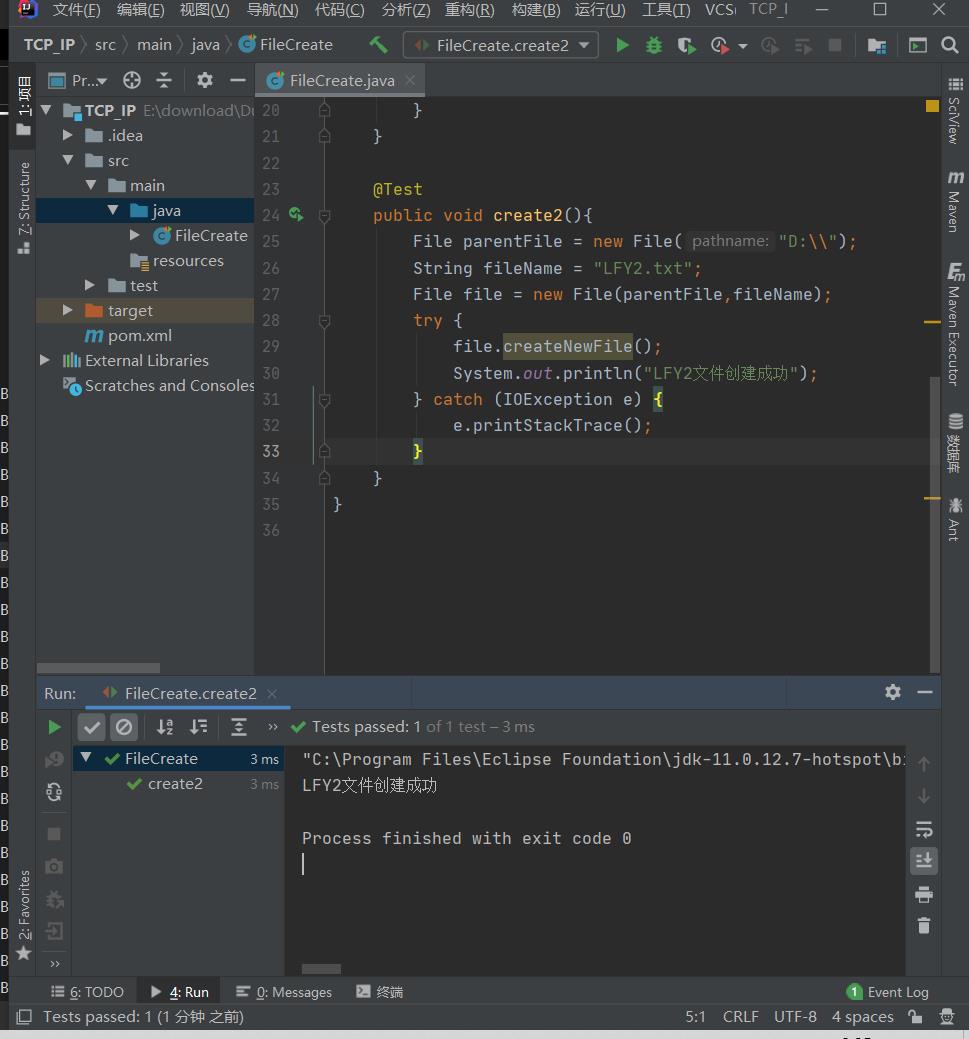This screenshot has height=1039, width=969.
Task: Click the green Run button in toolbar
Action: [x=622, y=45]
